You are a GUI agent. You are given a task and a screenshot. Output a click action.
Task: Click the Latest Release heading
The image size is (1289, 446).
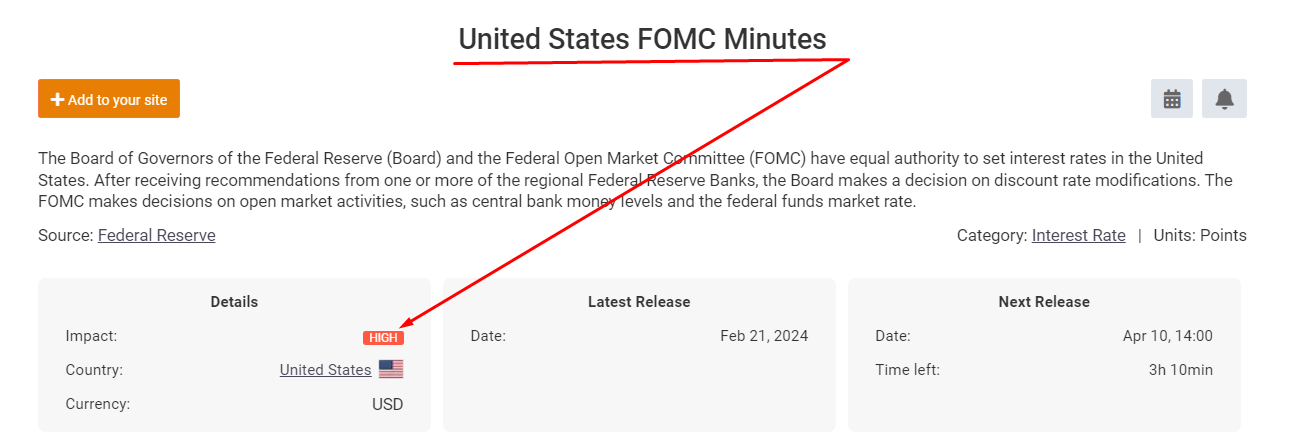point(639,302)
